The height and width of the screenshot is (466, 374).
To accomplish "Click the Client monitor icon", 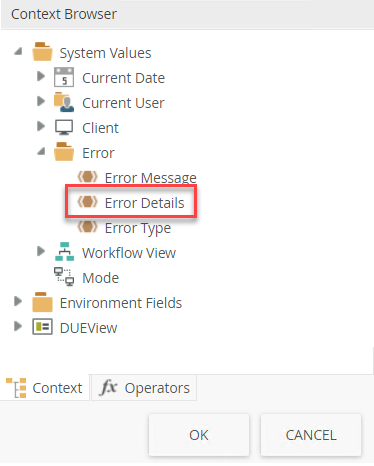I will click(64, 127).
